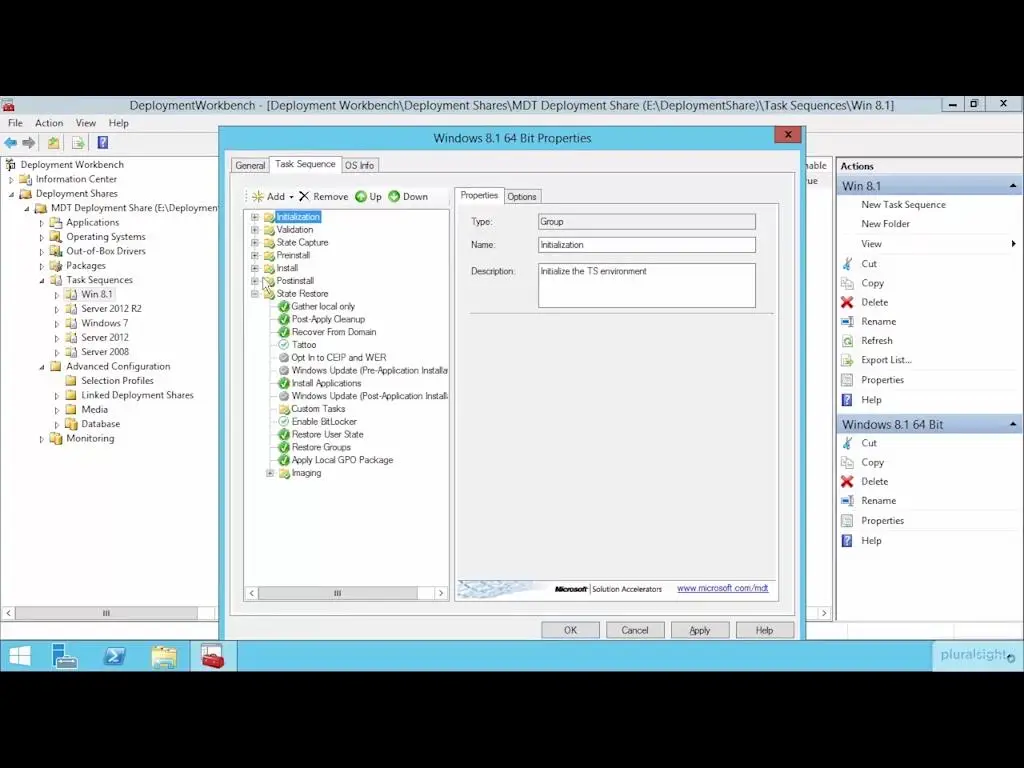This screenshot has height=768, width=1024.
Task: Collapse the Win 8.1 actions section
Action: pos(1013,186)
